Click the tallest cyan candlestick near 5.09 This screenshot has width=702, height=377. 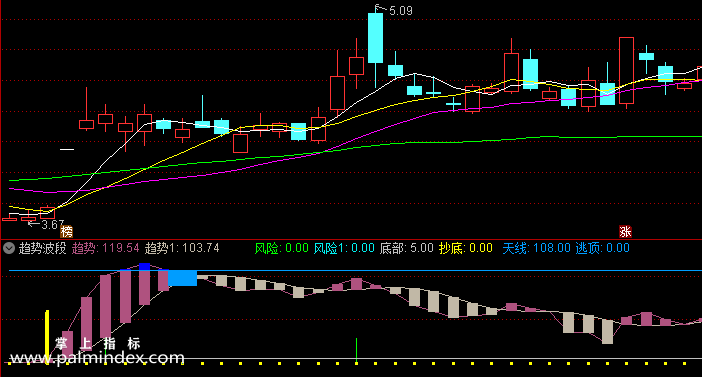(x=375, y=38)
